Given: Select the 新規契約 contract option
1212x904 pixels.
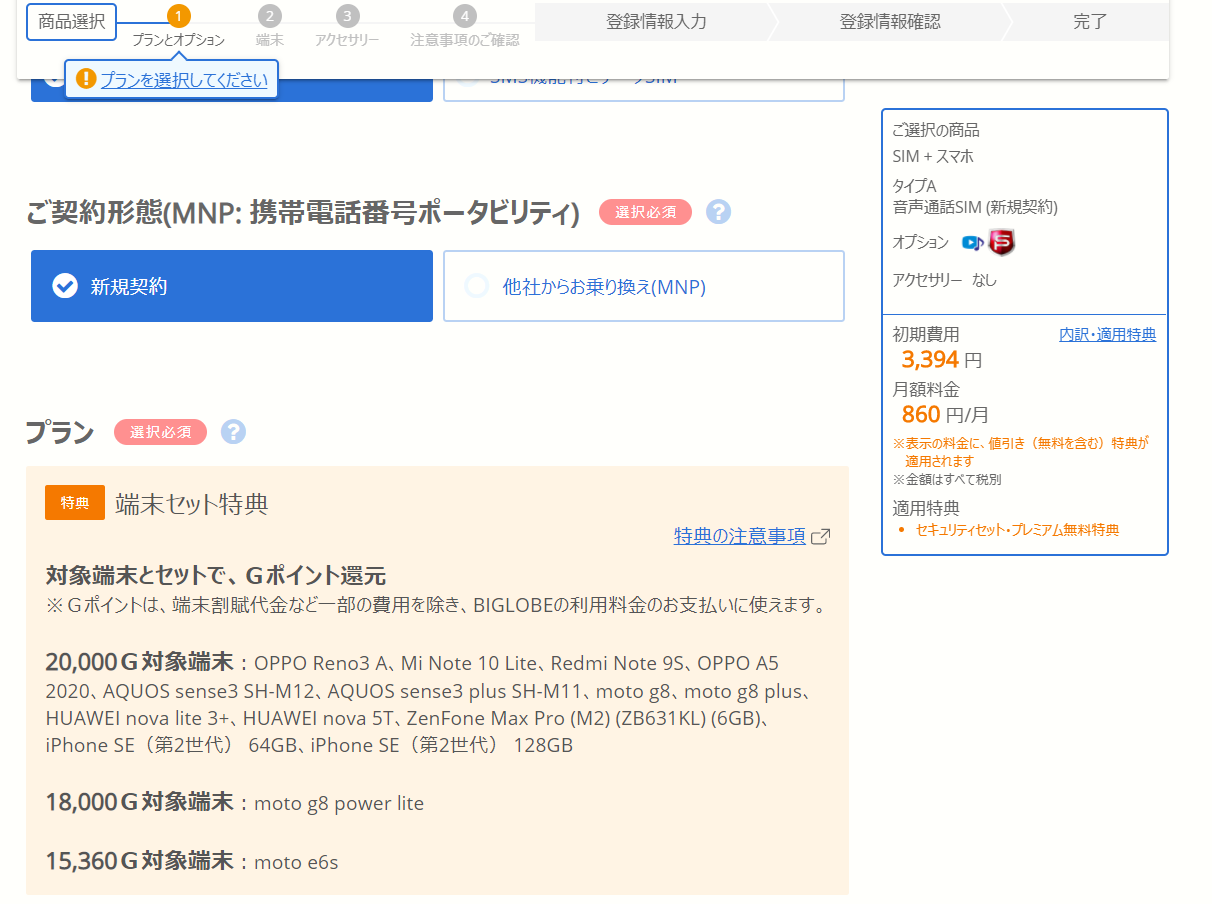Looking at the screenshot, I should [x=232, y=286].
